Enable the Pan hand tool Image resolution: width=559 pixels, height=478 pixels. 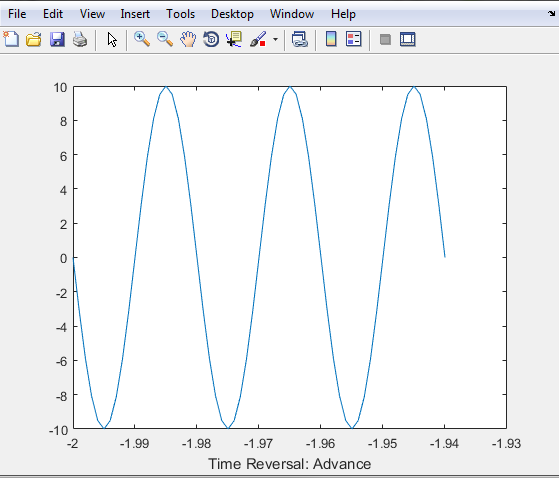pyautogui.click(x=188, y=39)
